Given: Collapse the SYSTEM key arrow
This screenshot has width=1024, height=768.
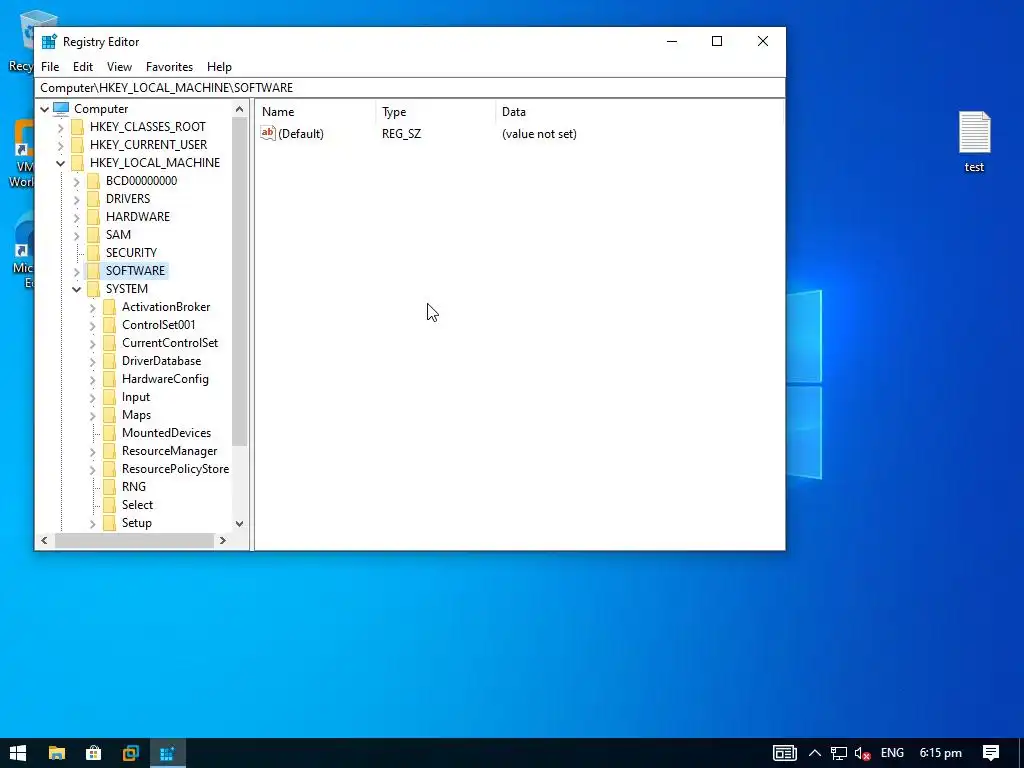Looking at the screenshot, I should [76, 289].
